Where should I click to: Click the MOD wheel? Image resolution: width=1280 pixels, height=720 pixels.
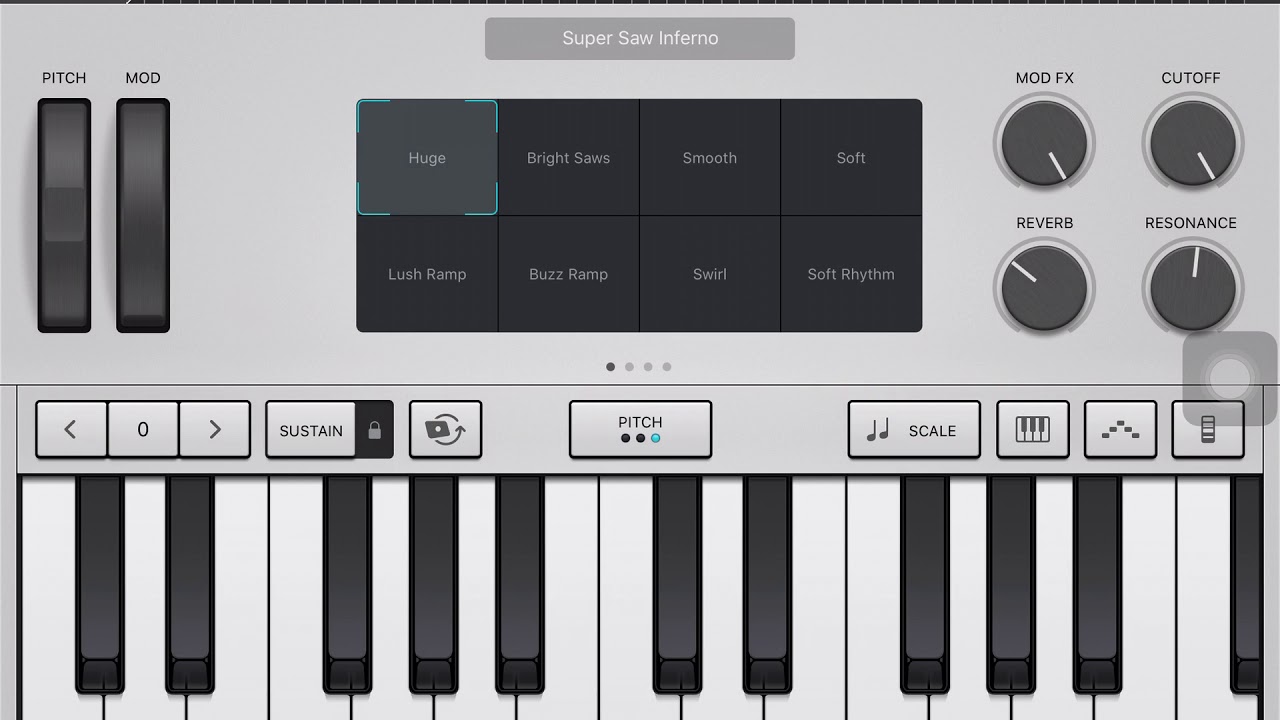143,215
